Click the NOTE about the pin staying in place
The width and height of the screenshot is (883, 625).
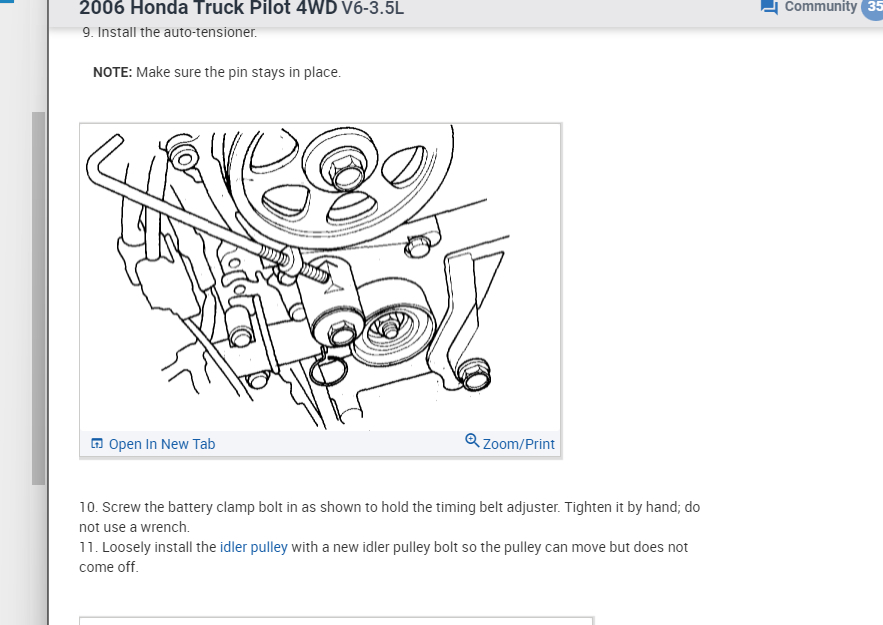pyautogui.click(x=217, y=72)
